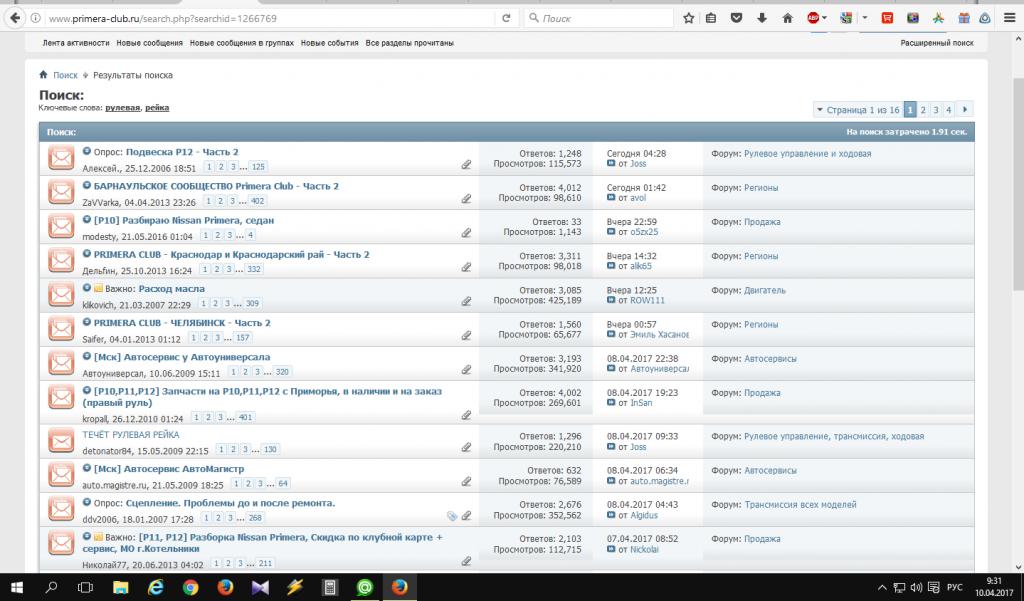Open page 309 of Расход масла thread
The image size is (1024, 601).
pyautogui.click(x=253, y=303)
